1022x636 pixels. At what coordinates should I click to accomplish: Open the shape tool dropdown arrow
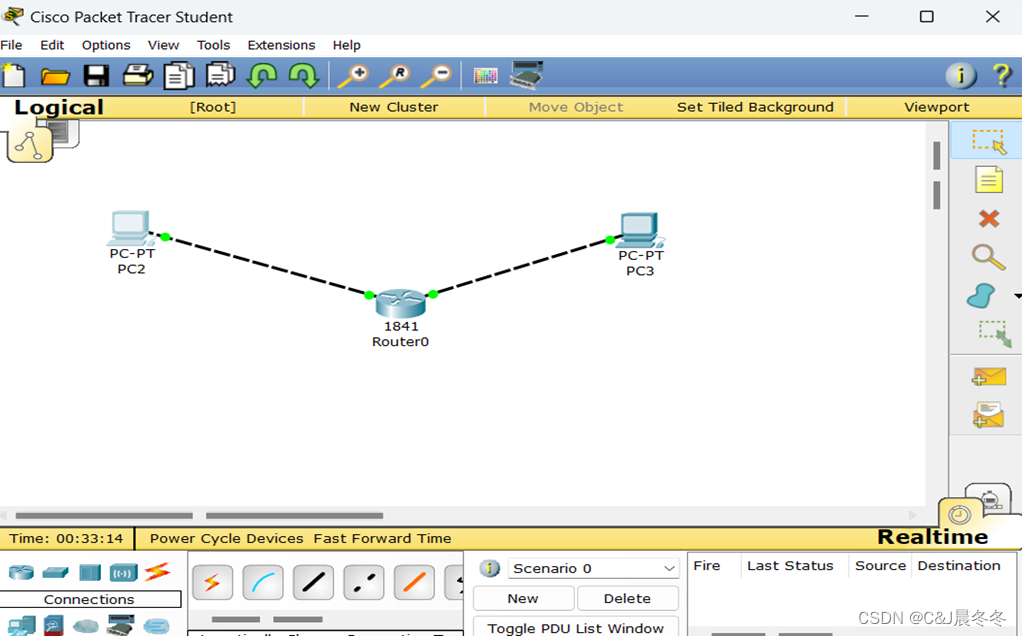point(1017,296)
